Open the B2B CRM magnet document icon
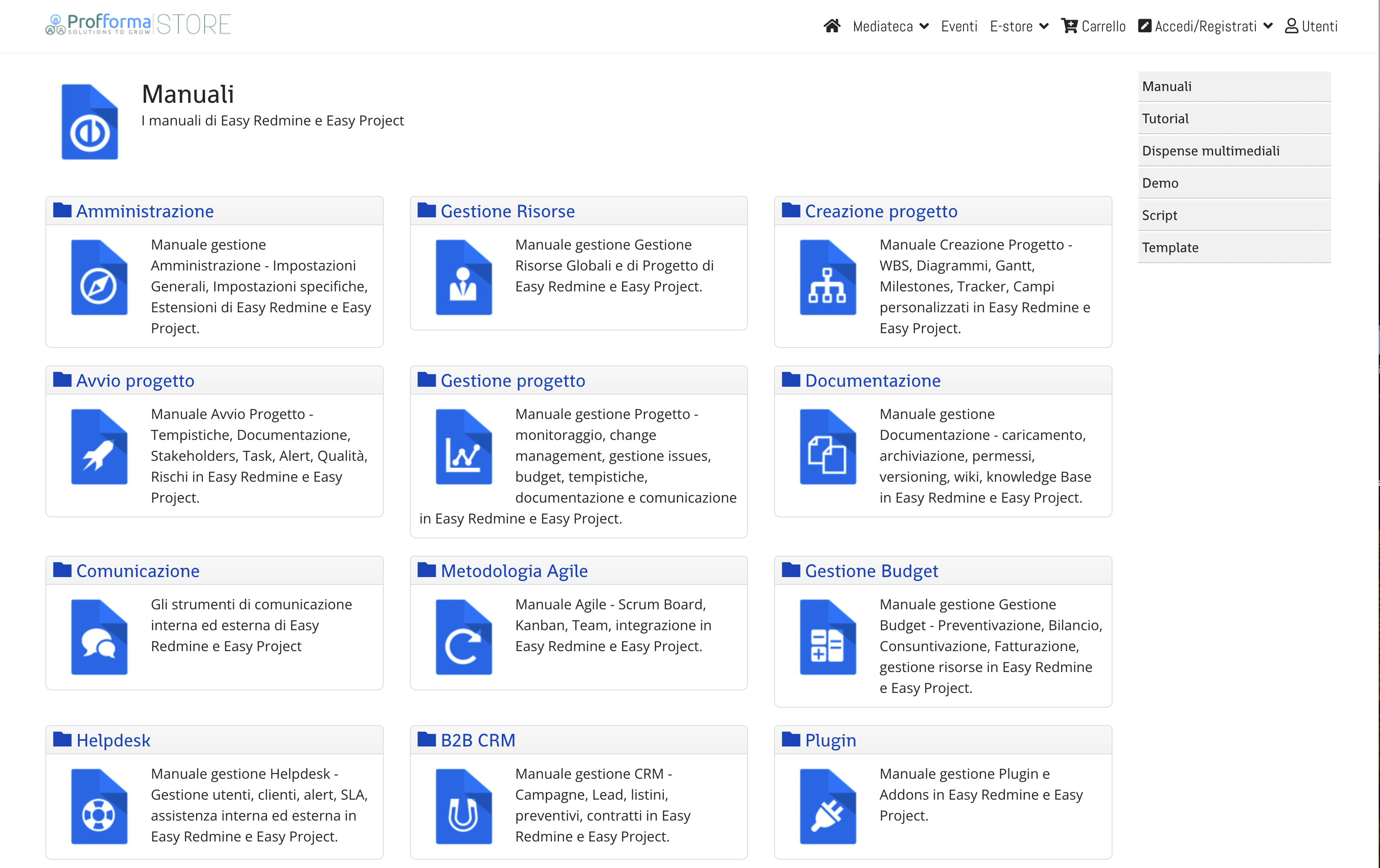 point(463,807)
